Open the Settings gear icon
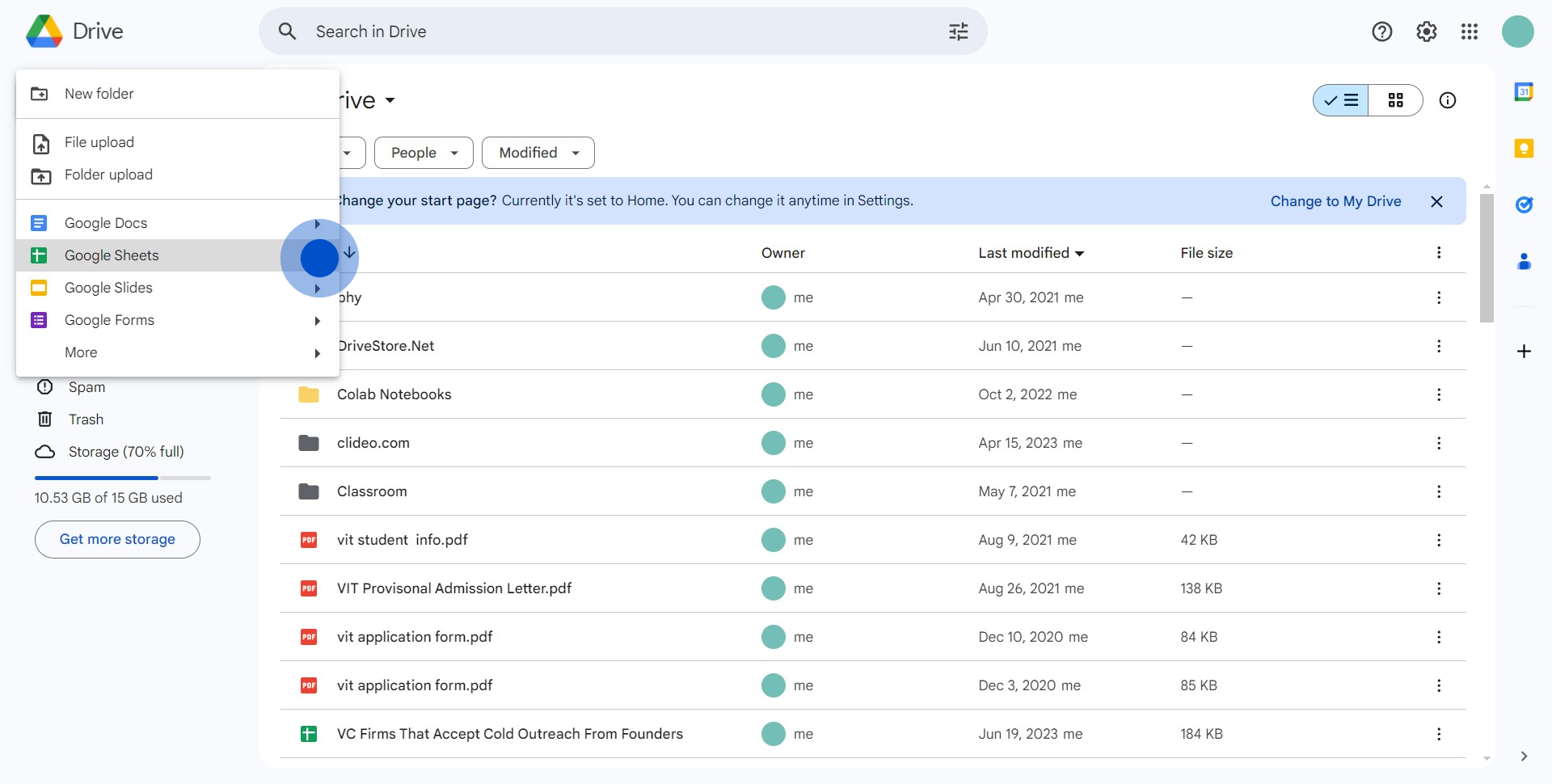The height and width of the screenshot is (784, 1552). [1427, 32]
